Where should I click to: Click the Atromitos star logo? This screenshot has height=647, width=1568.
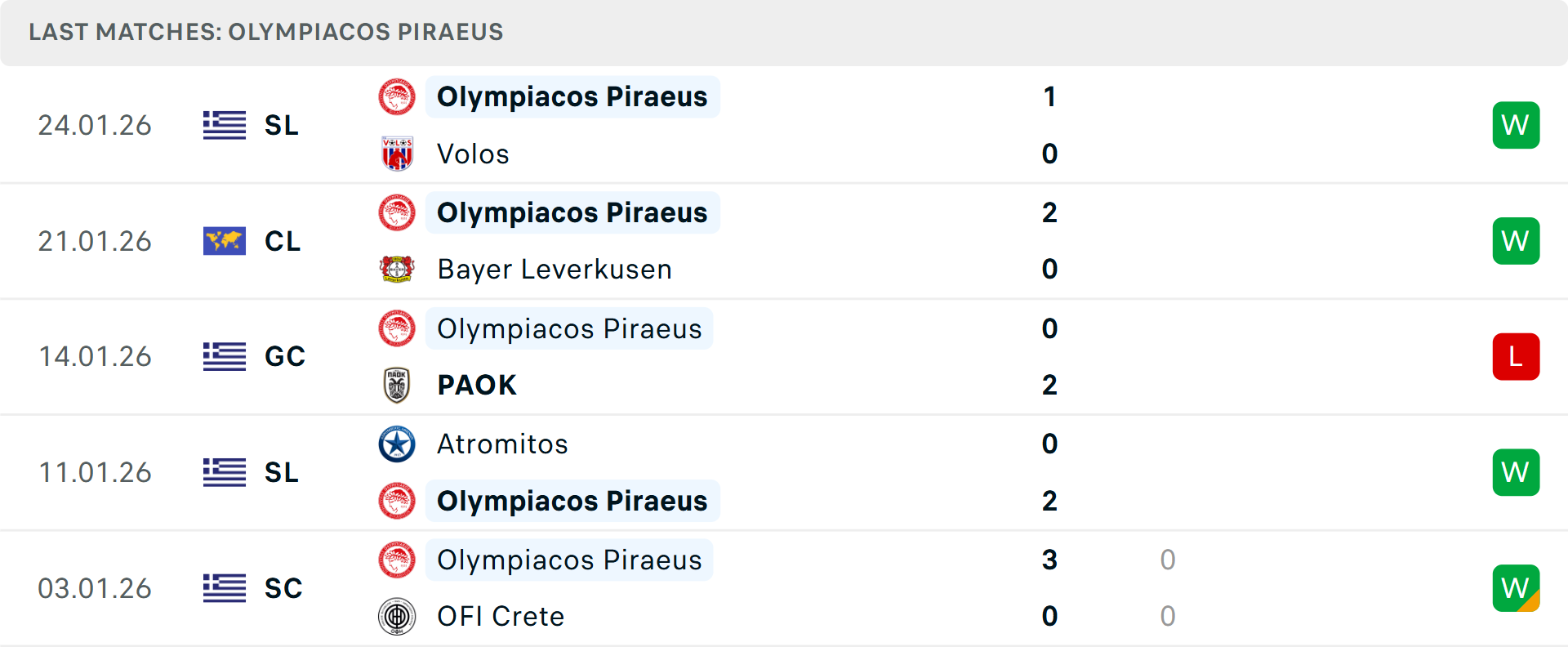397,444
